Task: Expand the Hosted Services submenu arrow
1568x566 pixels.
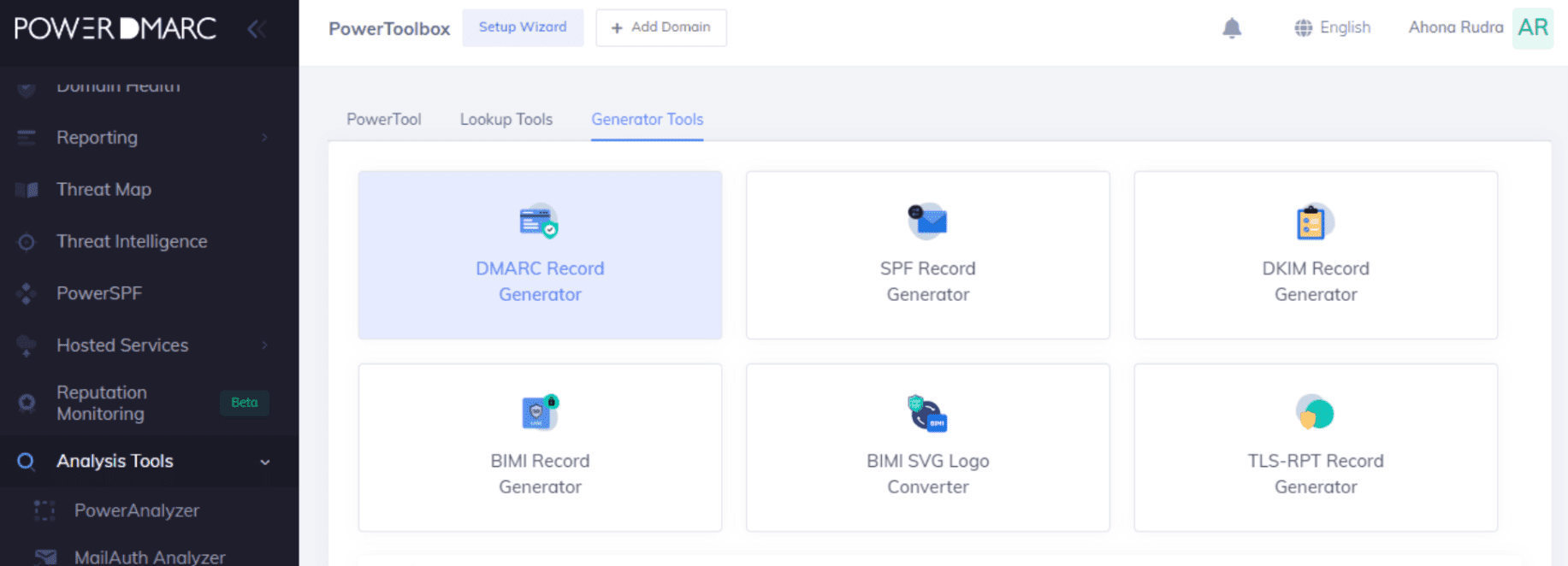Action: point(264,345)
